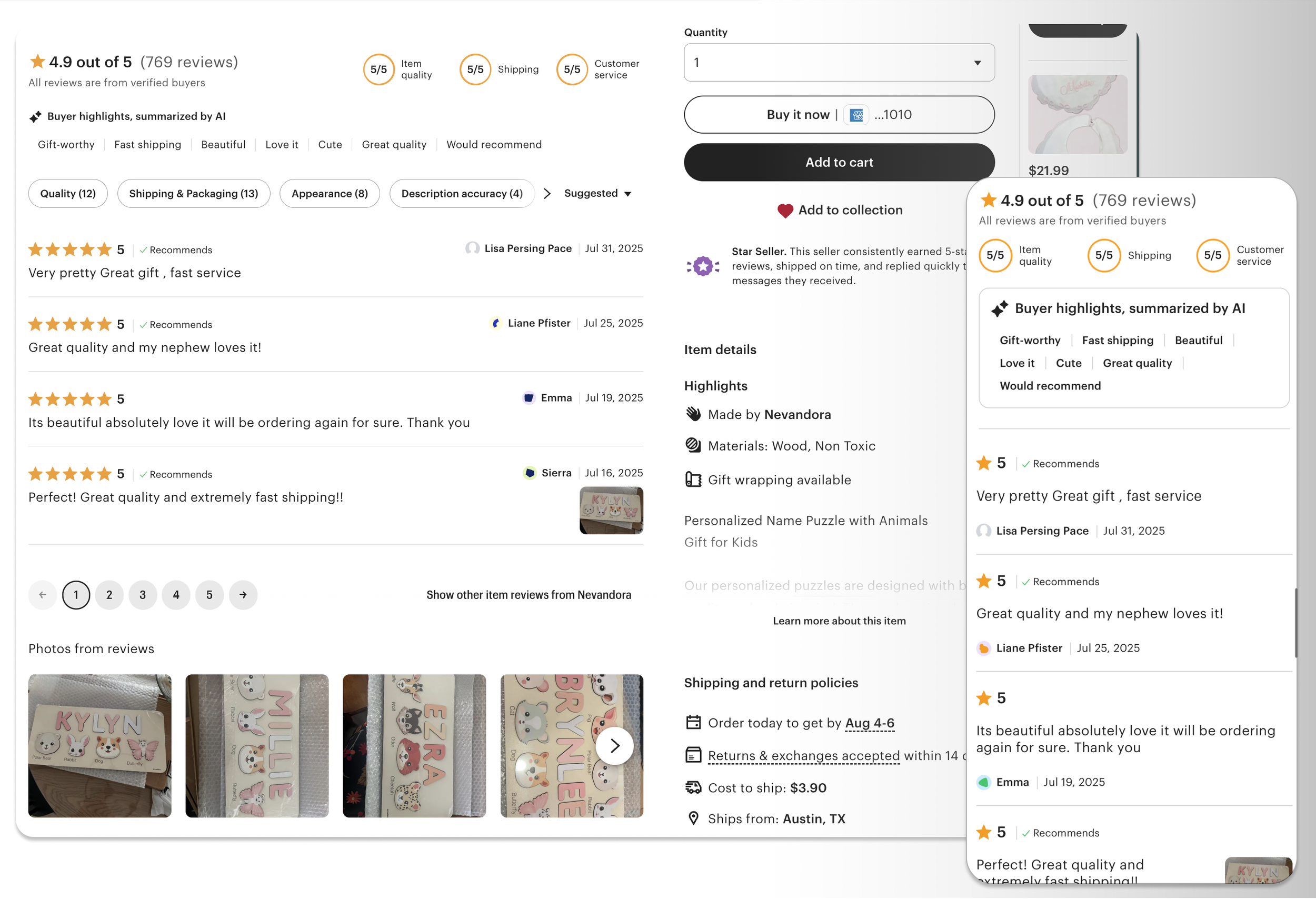Viewport: 1316px width, 899px height.
Task: Click the red heart Add to collection icon
Action: coord(785,211)
